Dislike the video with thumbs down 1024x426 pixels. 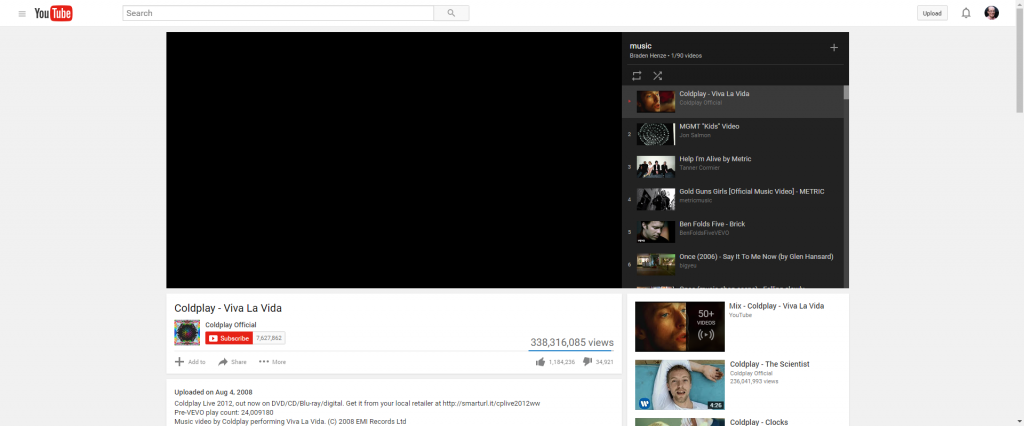coord(587,361)
